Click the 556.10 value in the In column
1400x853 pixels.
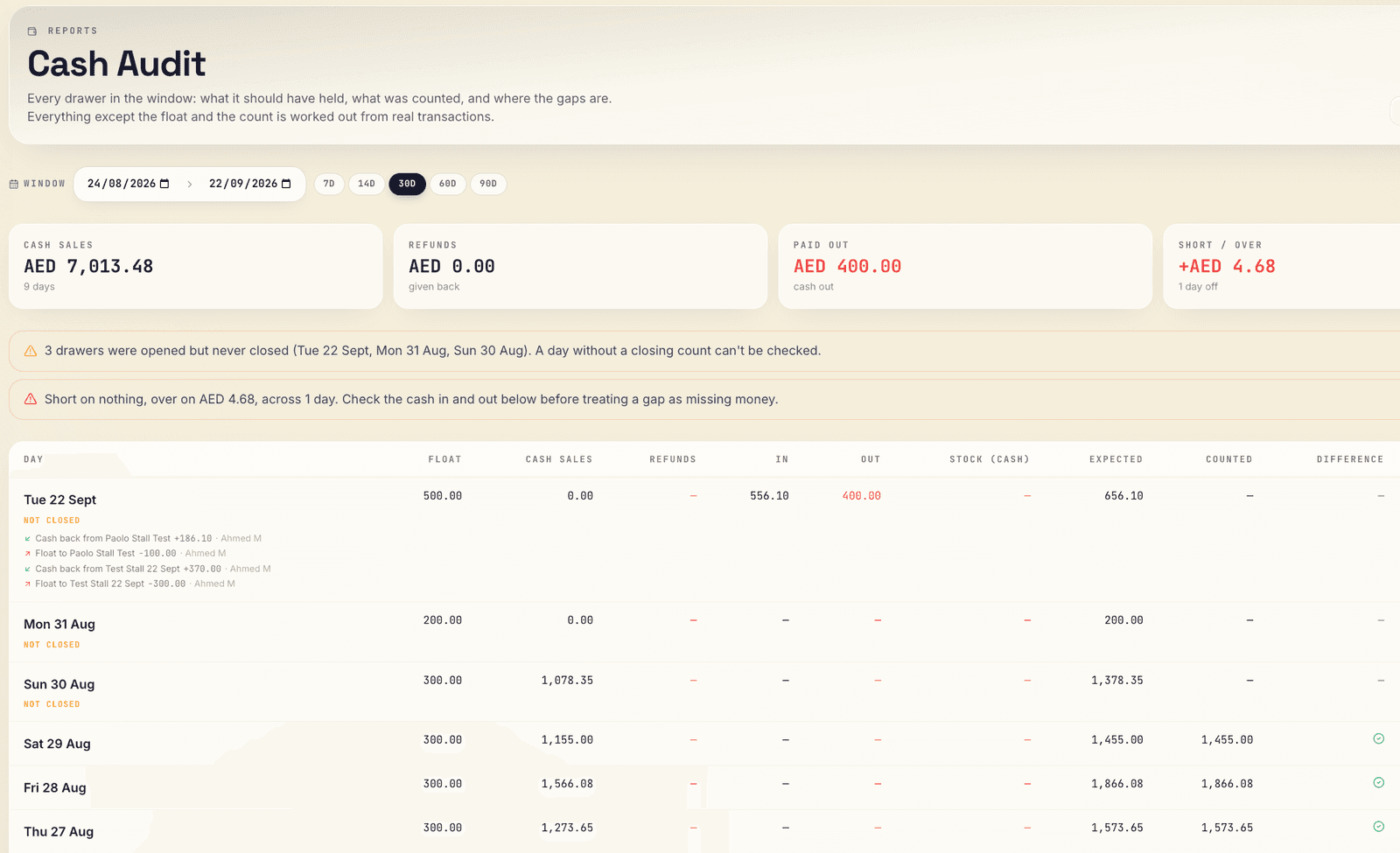tap(769, 496)
